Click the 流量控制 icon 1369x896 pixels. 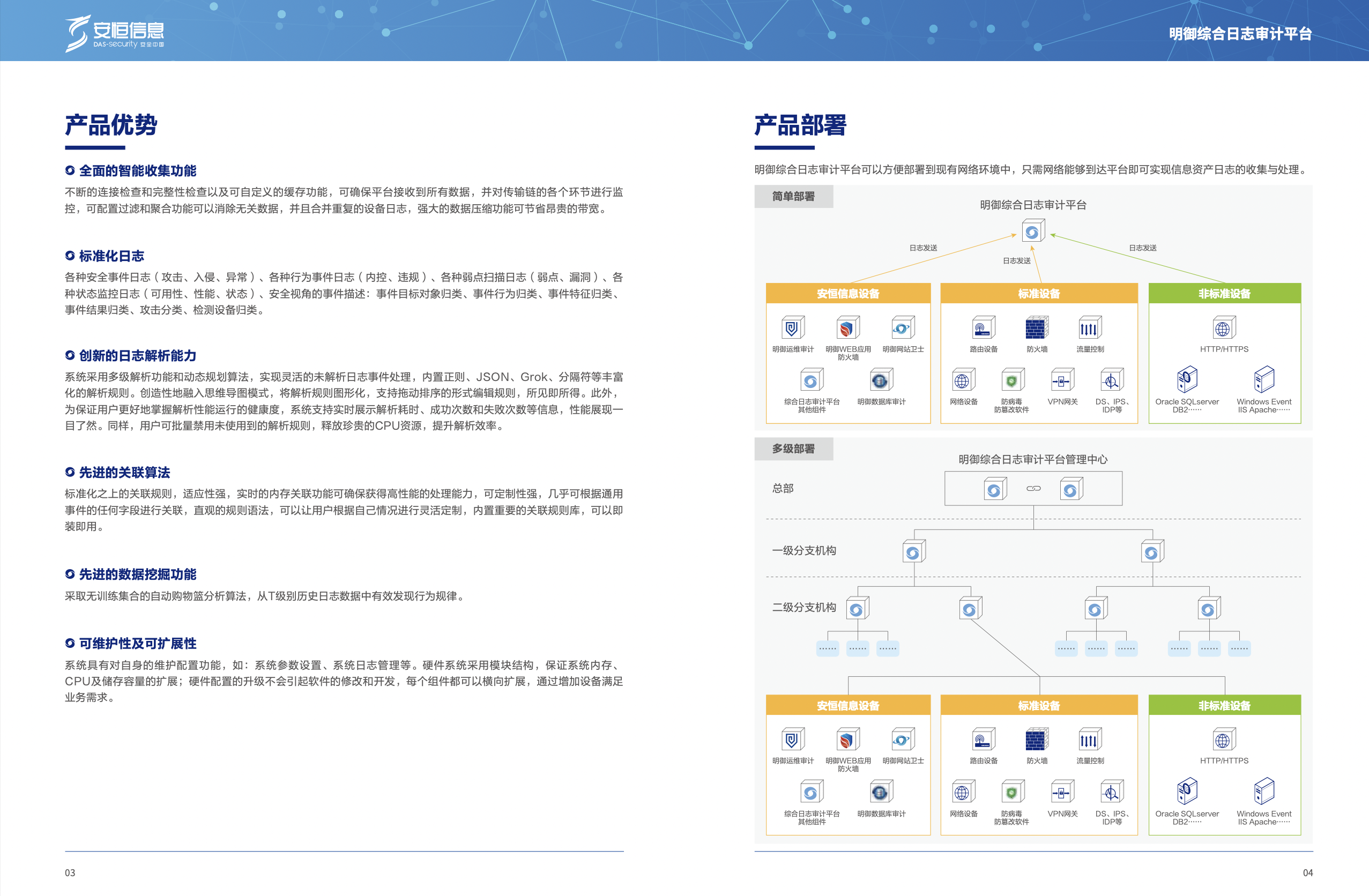pos(1090,328)
